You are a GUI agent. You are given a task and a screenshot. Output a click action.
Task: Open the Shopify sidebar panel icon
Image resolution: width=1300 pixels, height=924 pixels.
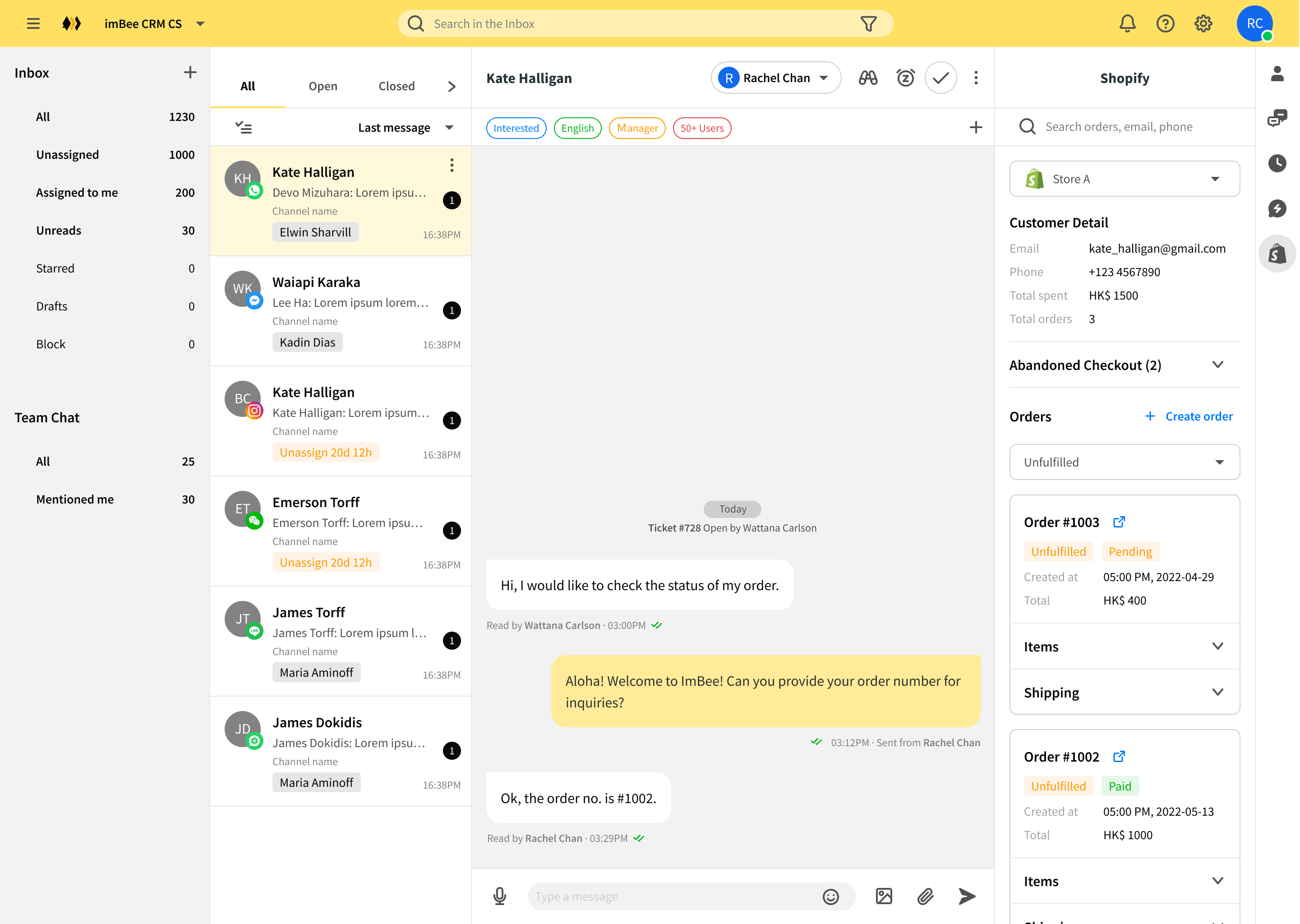(1277, 254)
